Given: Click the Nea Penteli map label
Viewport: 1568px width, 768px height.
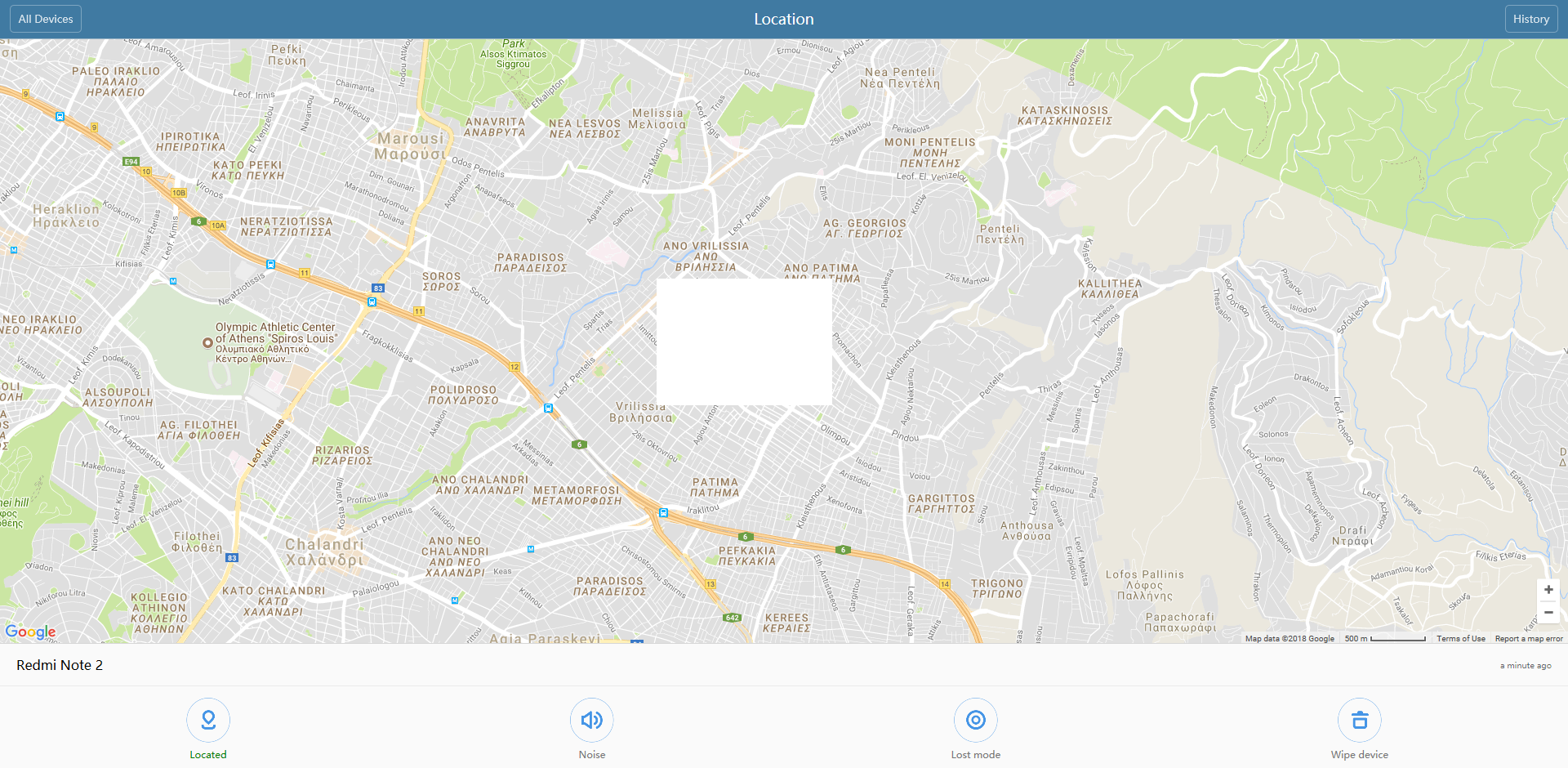Looking at the screenshot, I should click(x=902, y=78).
